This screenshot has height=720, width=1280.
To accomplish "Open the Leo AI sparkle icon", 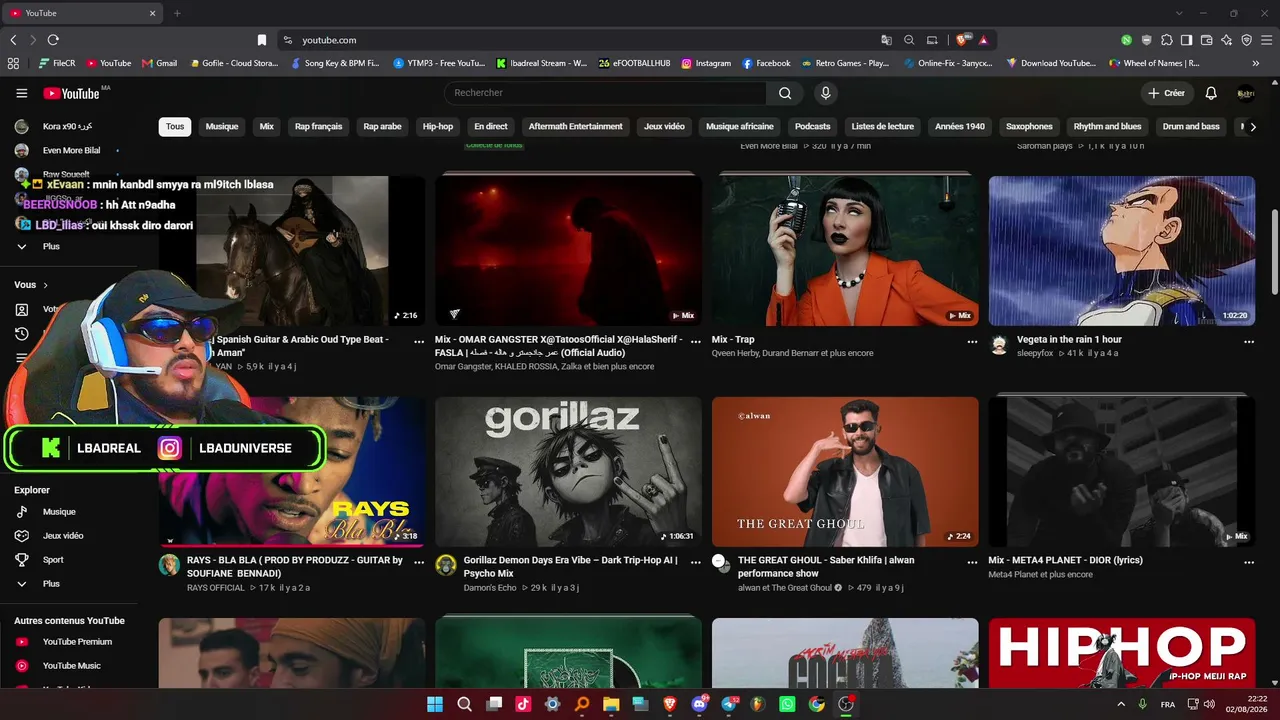I will 1226,40.
